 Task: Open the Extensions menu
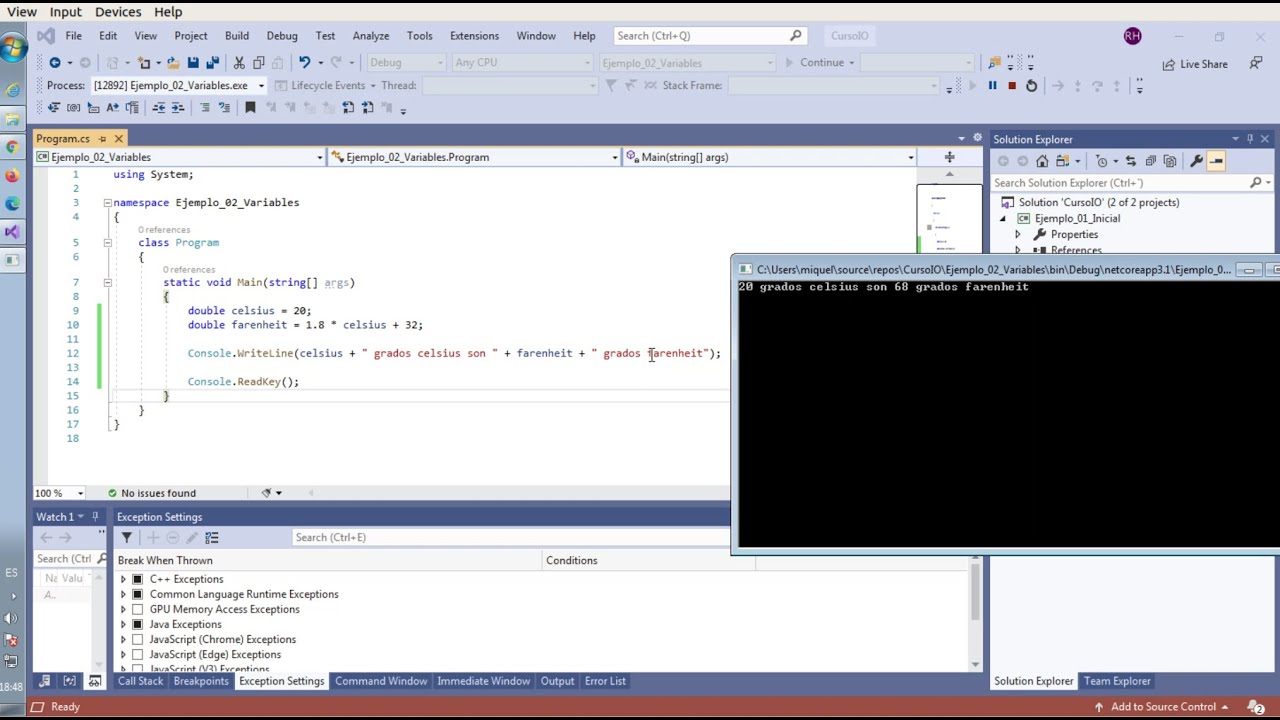[474, 36]
